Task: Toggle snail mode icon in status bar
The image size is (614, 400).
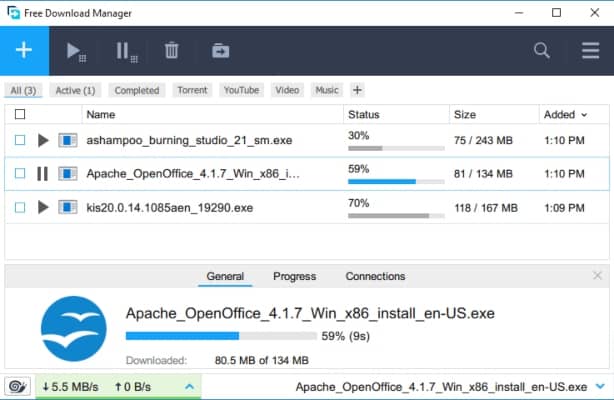Action: [18, 387]
